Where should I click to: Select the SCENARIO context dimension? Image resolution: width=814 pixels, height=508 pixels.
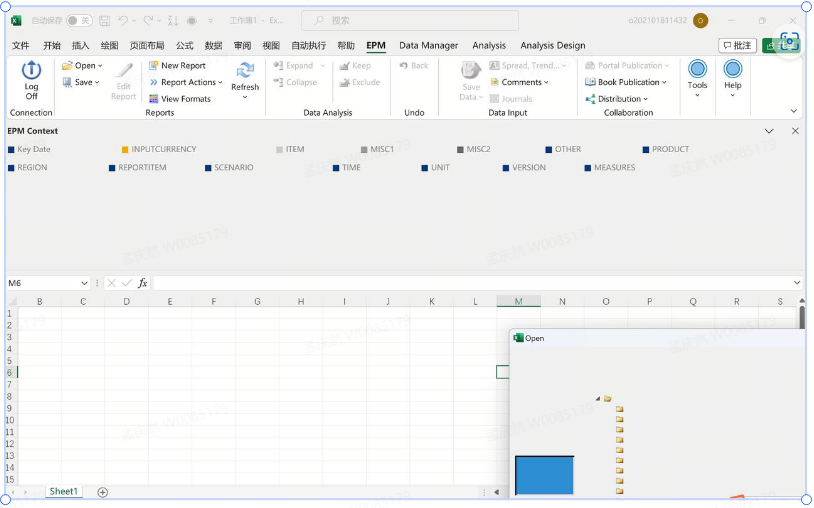229,168
